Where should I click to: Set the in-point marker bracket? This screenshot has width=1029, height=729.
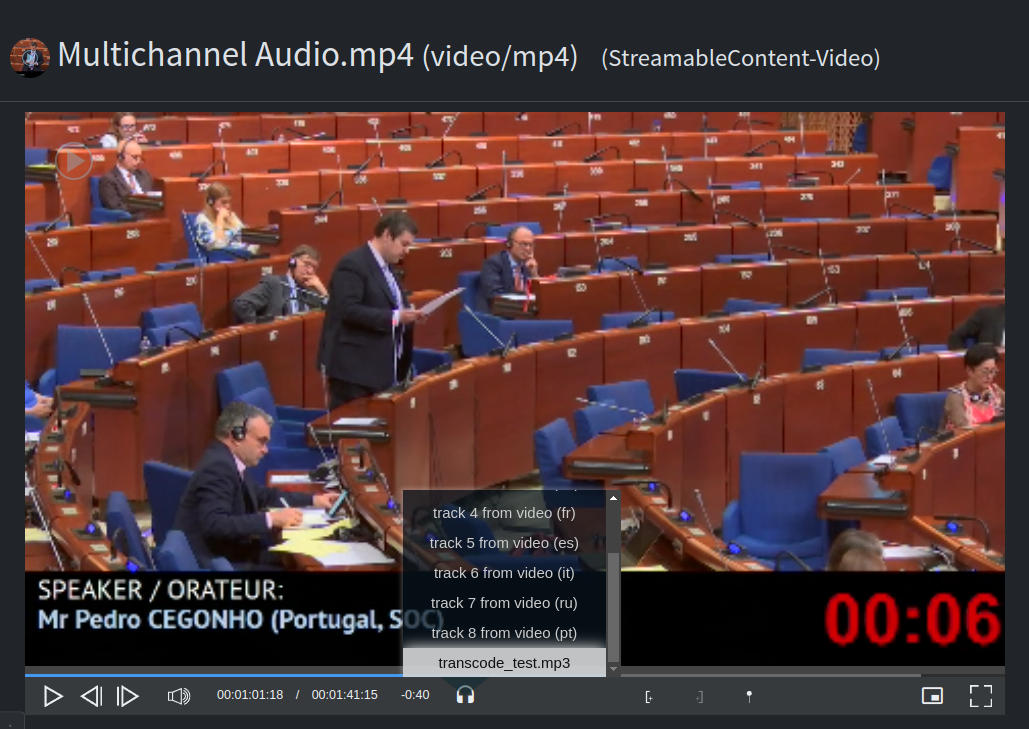coord(649,697)
